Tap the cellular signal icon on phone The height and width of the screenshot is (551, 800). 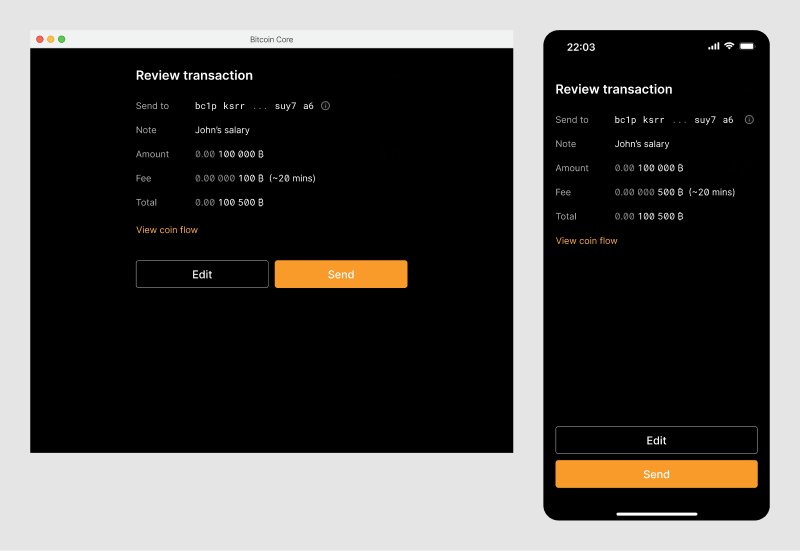[x=714, y=46]
